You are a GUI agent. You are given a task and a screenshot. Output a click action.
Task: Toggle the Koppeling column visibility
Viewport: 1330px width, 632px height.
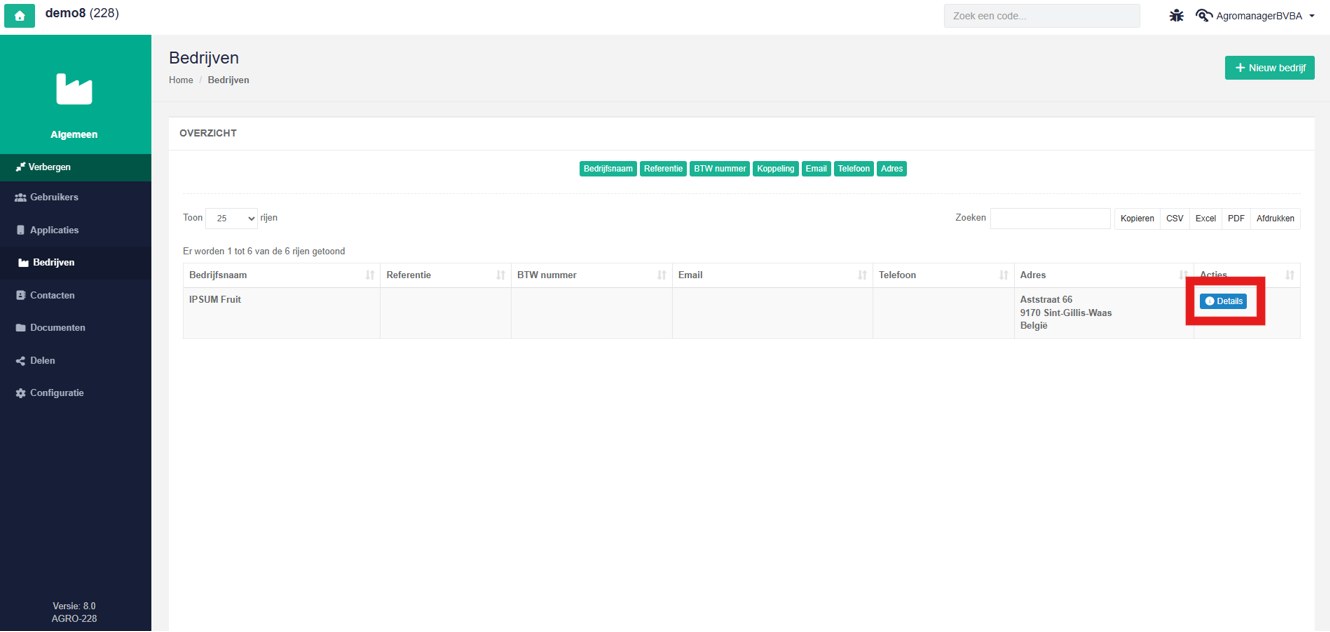tap(776, 169)
